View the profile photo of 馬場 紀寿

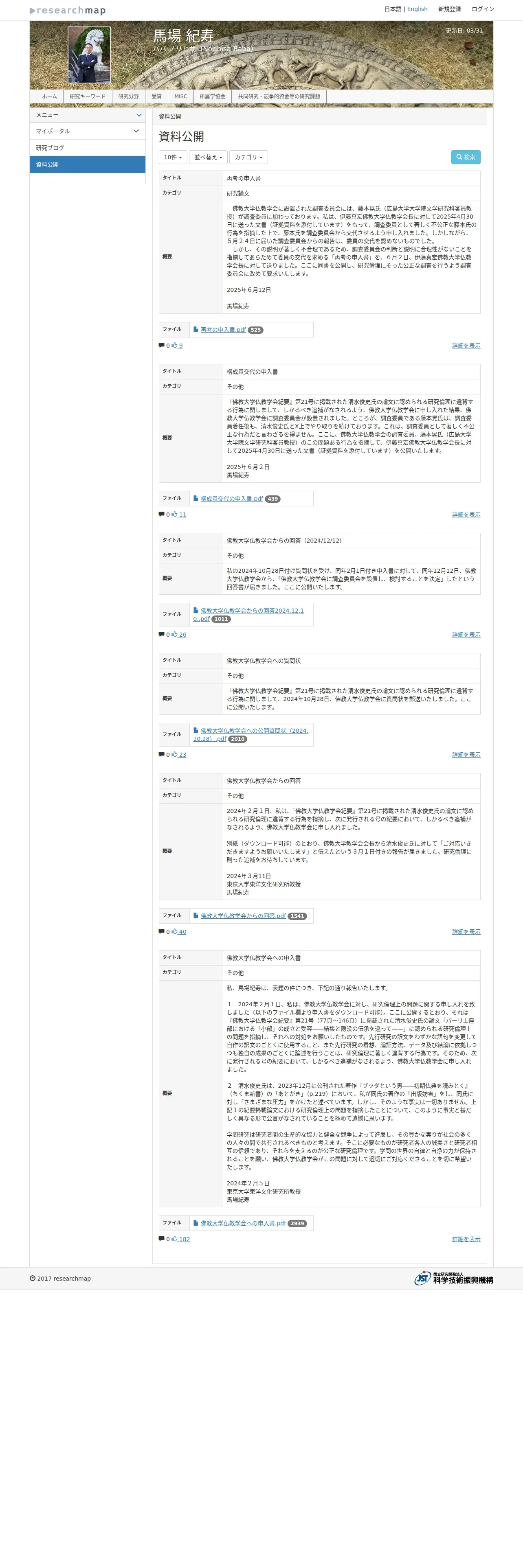(89, 55)
